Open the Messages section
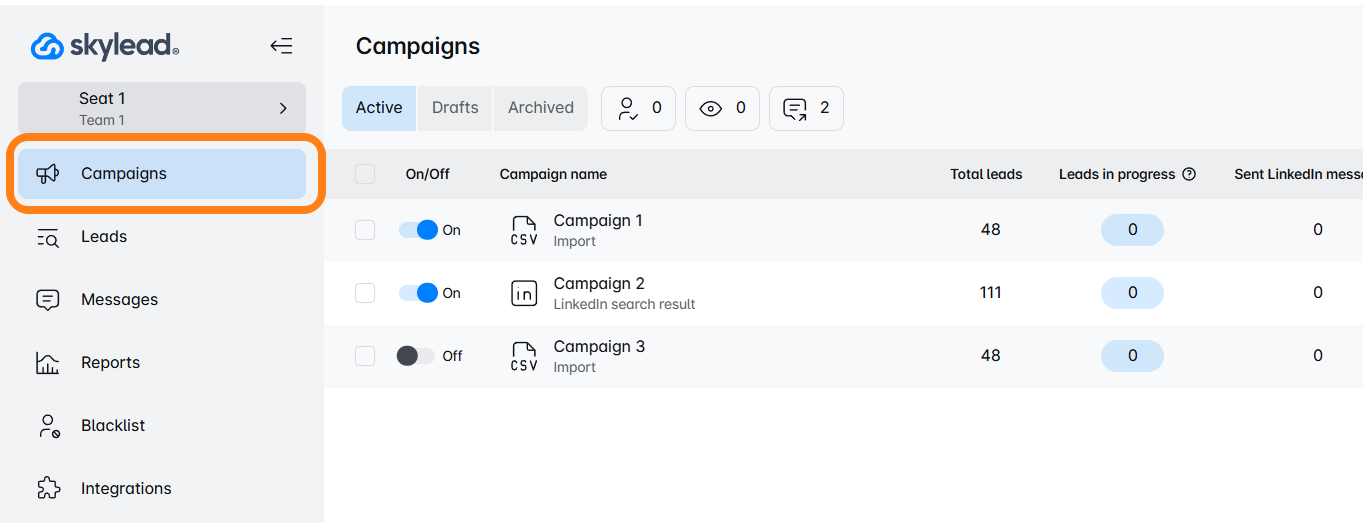The image size is (1363, 523). point(119,300)
